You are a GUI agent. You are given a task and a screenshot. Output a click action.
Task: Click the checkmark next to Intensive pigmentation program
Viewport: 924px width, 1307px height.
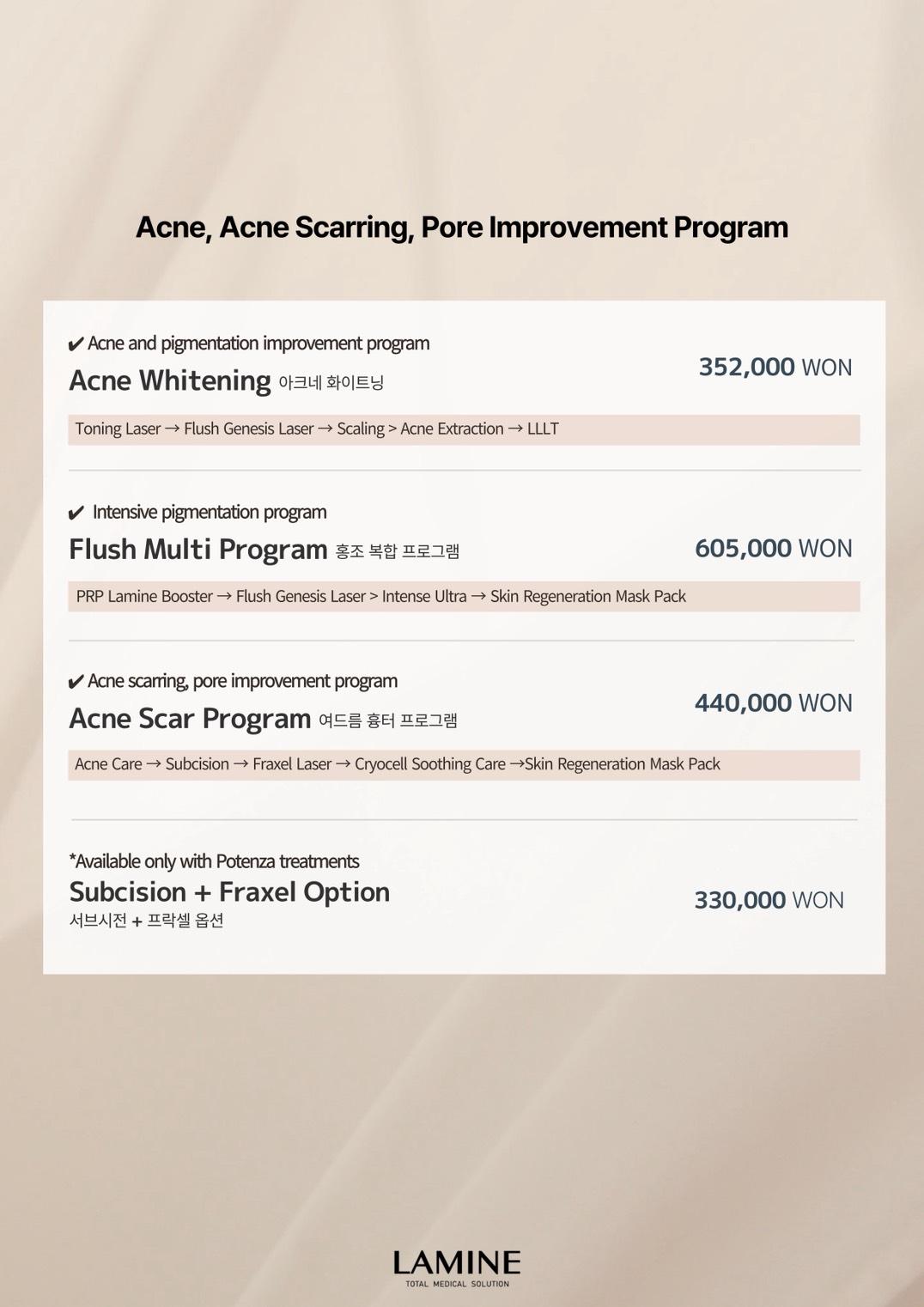click(x=76, y=514)
